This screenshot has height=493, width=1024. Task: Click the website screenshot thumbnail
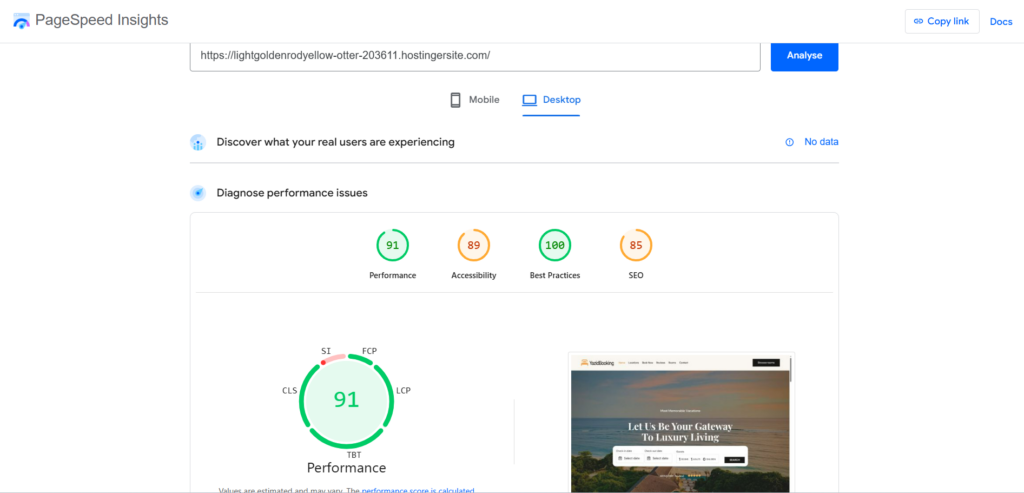[x=681, y=422]
